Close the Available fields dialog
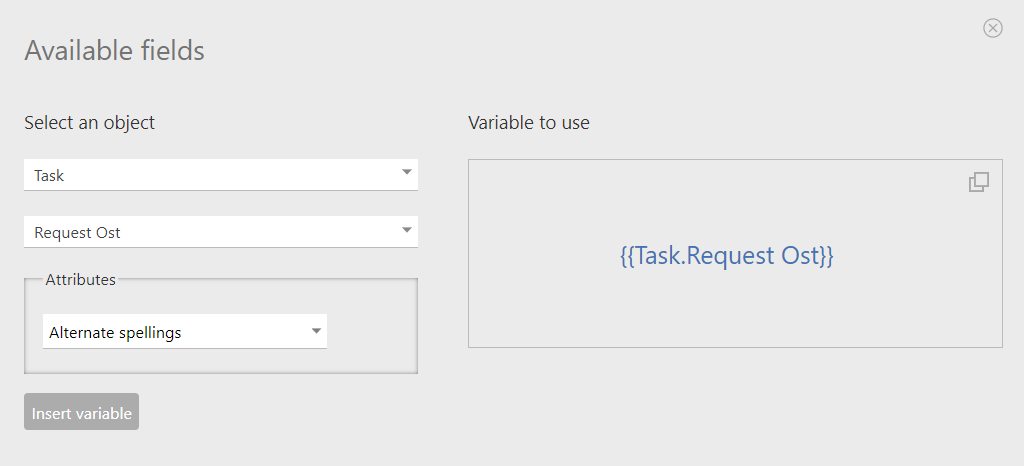The width and height of the screenshot is (1024, 466). [x=993, y=27]
